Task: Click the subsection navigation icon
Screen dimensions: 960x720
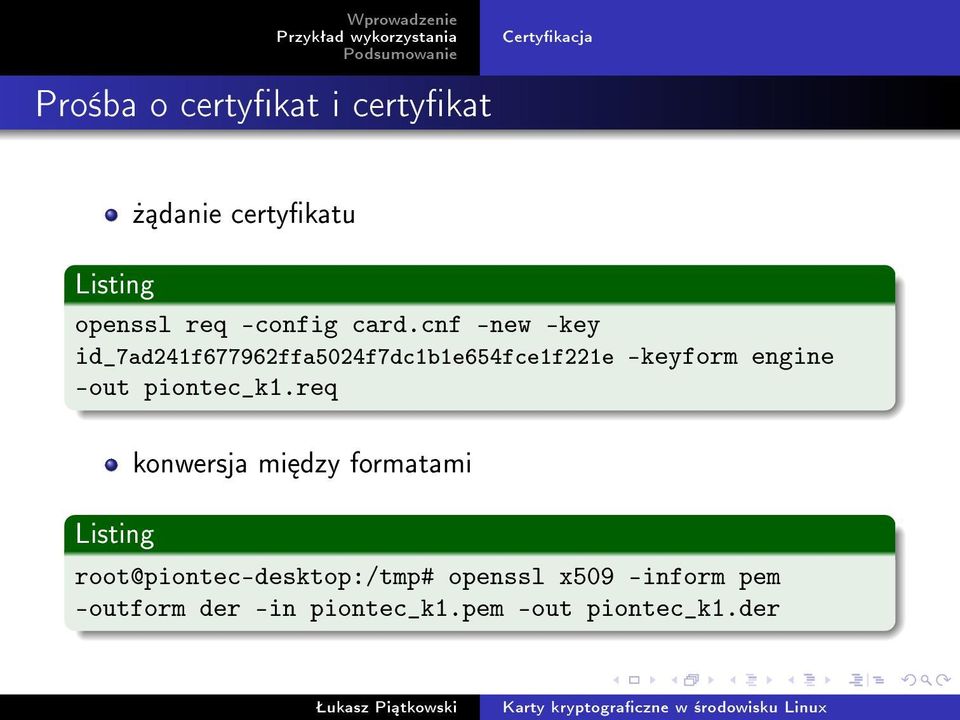Action: [x=751, y=680]
